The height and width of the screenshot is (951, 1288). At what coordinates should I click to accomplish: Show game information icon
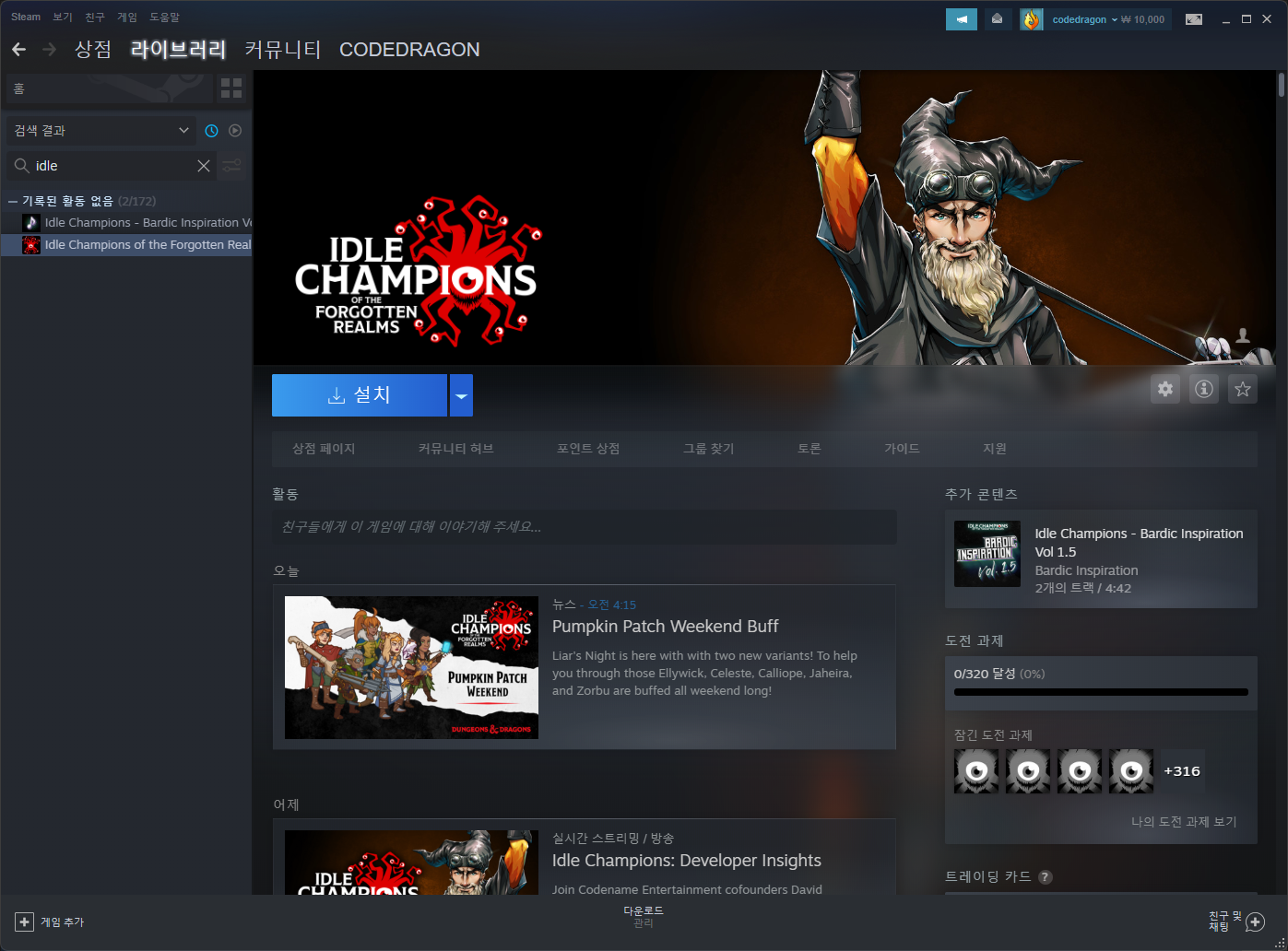1204,389
